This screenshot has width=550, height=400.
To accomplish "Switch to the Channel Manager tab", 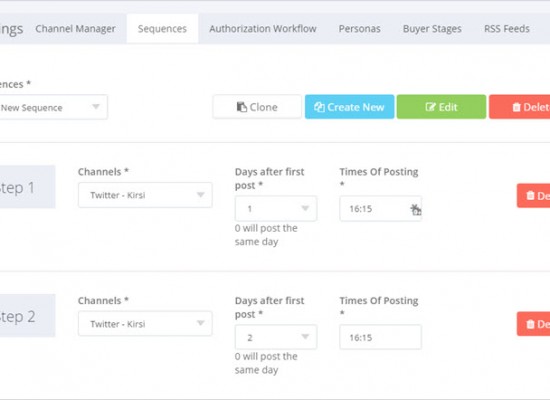I will click(75, 29).
